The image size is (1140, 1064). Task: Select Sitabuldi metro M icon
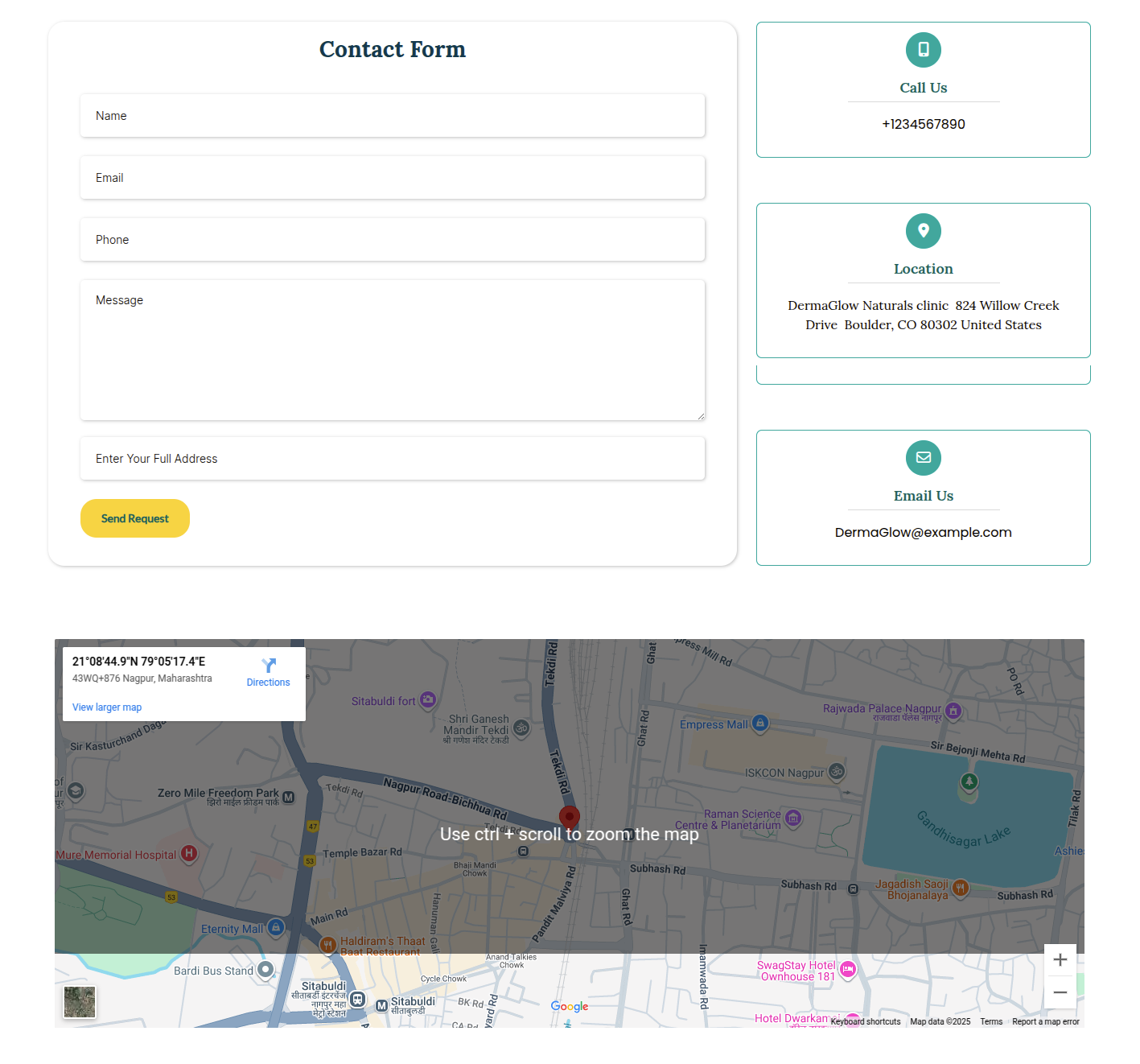[x=382, y=1005]
